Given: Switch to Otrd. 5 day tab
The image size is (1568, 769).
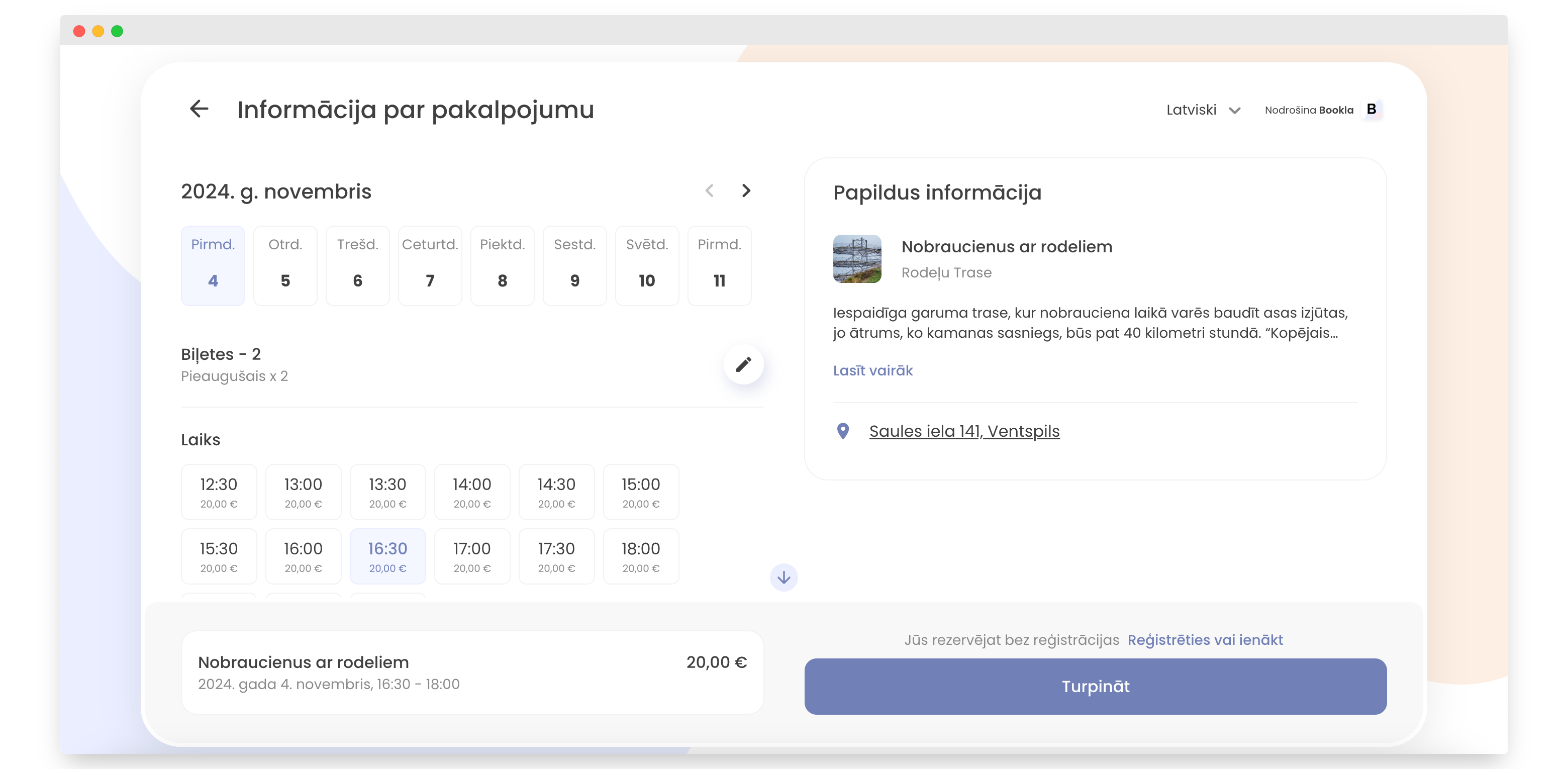Looking at the screenshot, I should point(285,265).
